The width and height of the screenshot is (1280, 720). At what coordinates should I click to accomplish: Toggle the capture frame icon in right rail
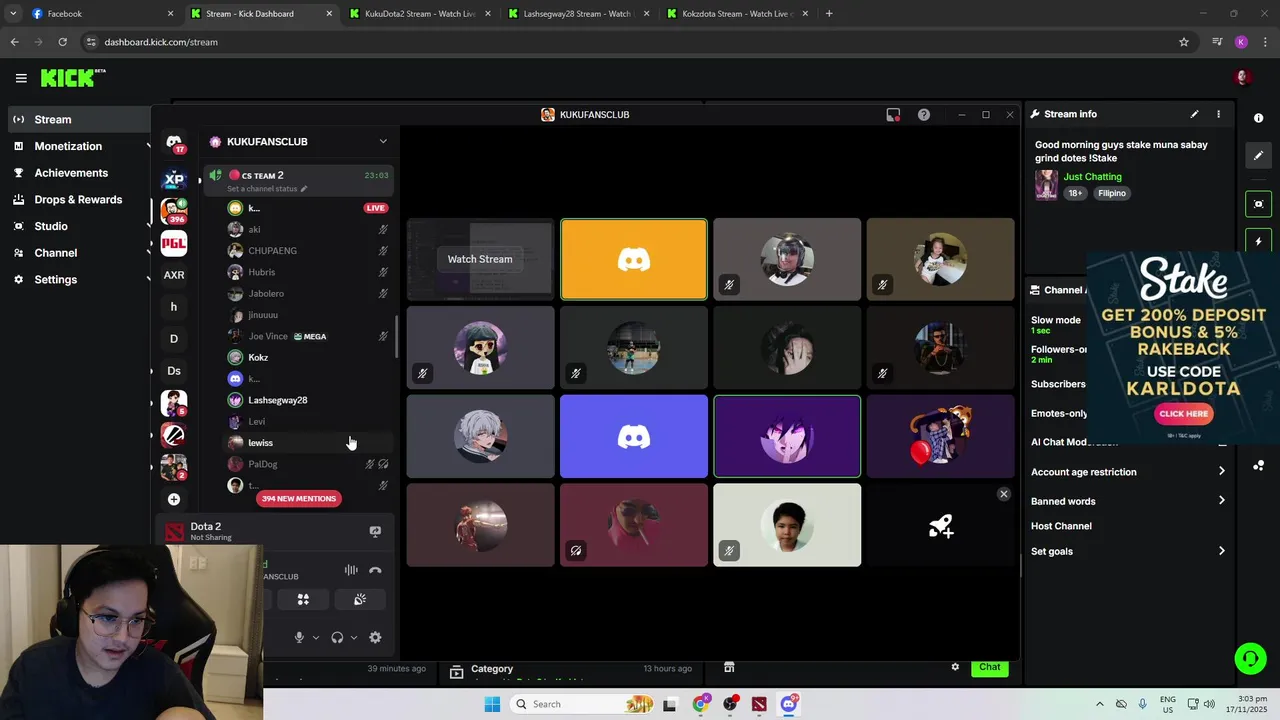click(1258, 204)
